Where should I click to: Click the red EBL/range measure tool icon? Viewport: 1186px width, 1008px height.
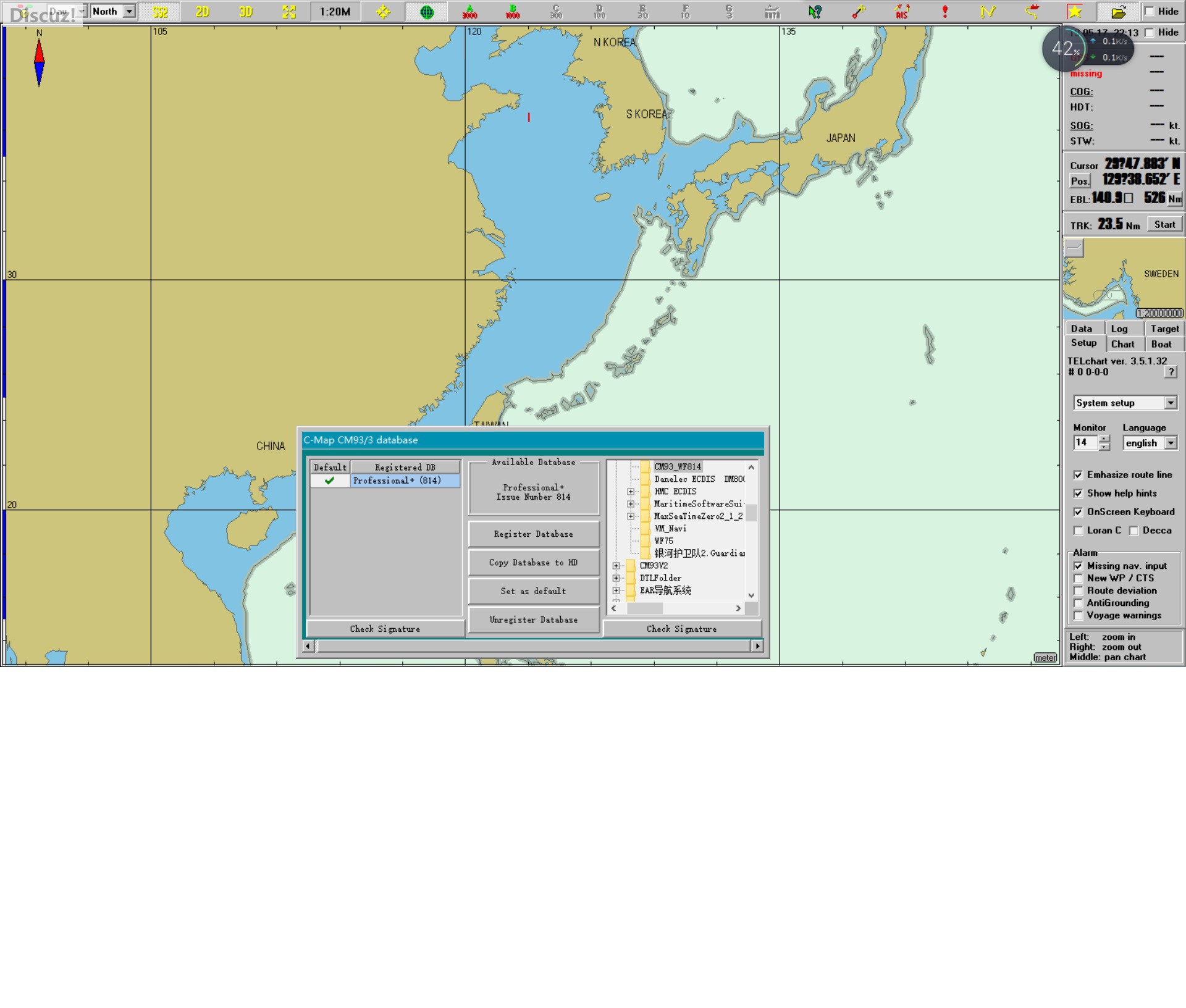click(859, 12)
